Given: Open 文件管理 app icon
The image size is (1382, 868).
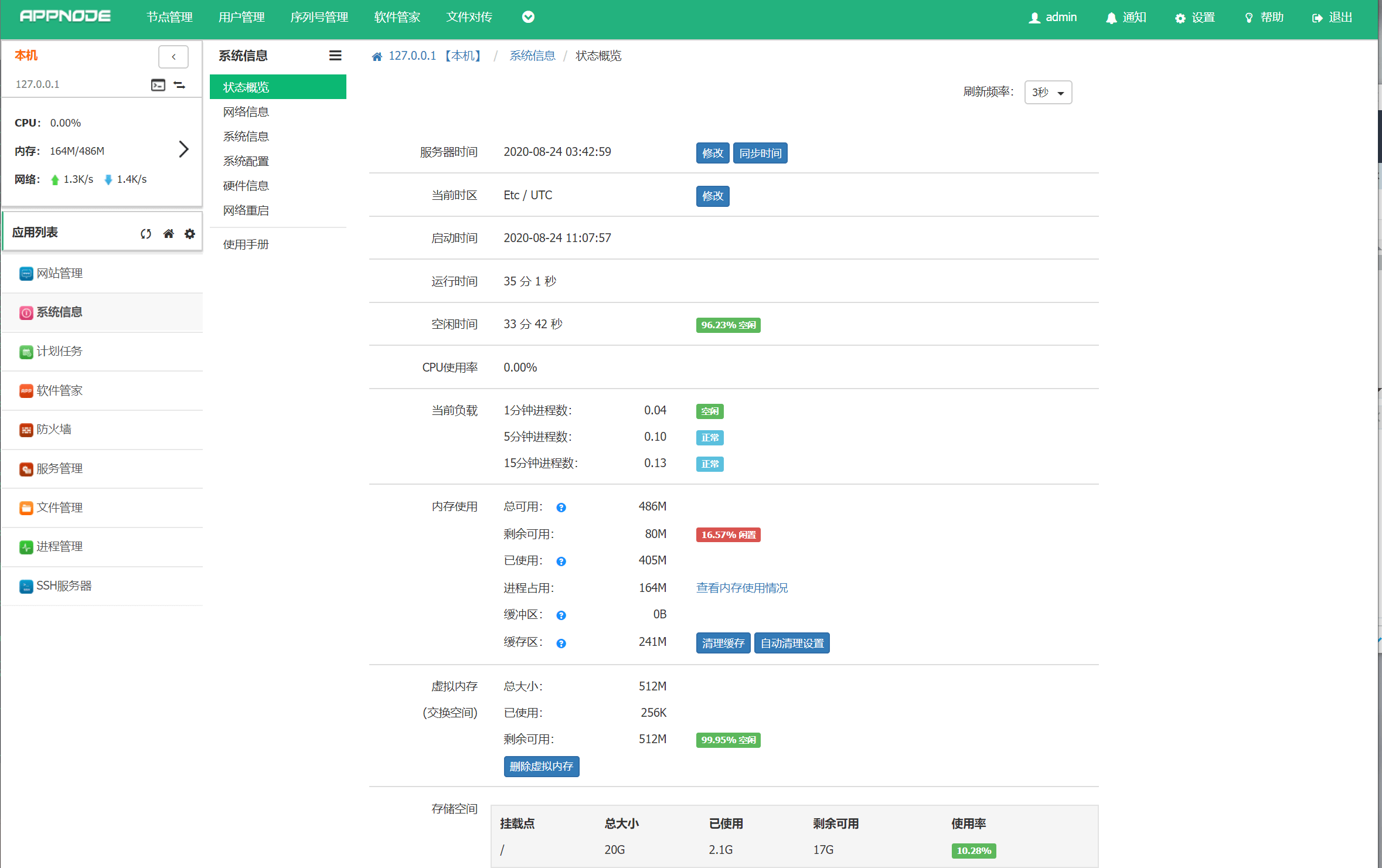Looking at the screenshot, I should (x=26, y=508).
